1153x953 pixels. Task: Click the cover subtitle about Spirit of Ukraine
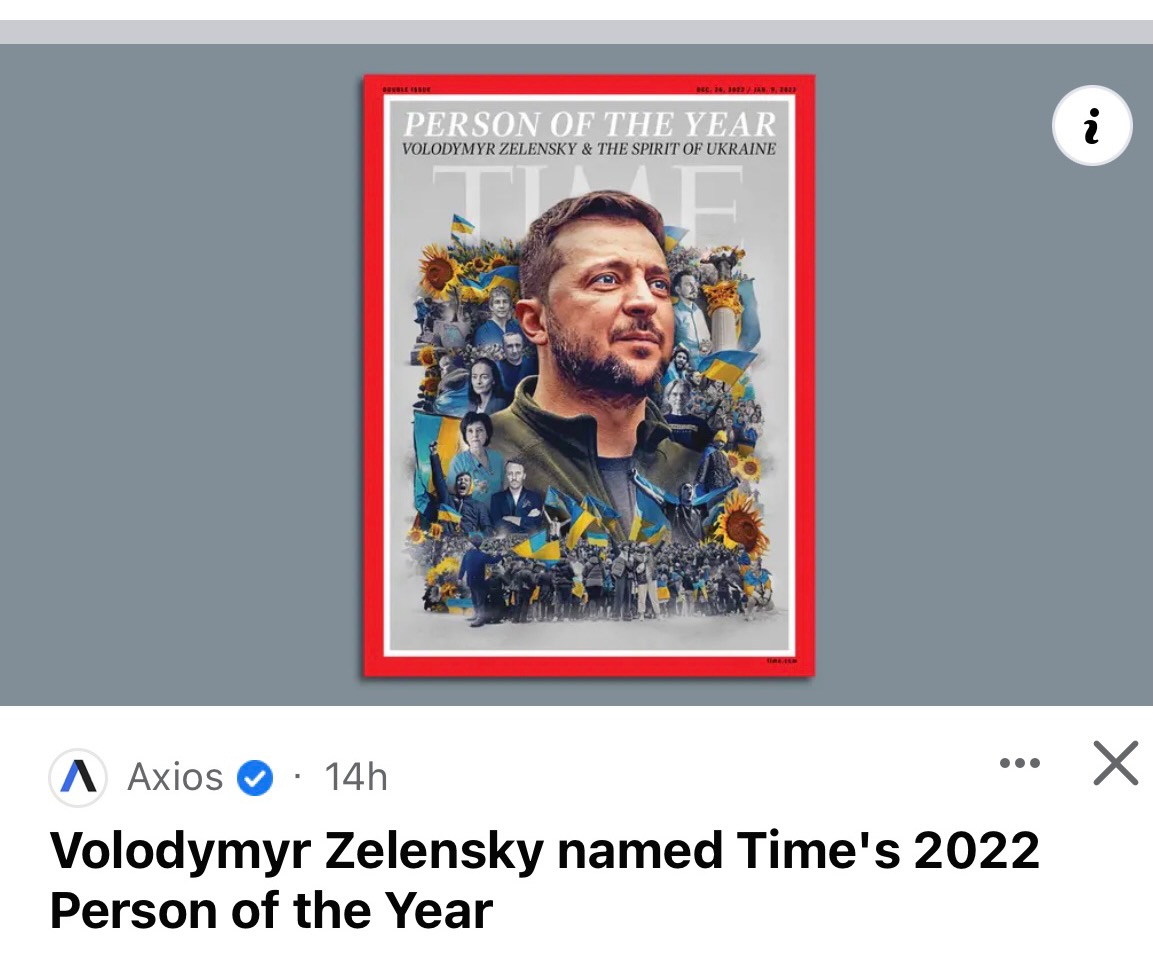click(x=588, y=149)
